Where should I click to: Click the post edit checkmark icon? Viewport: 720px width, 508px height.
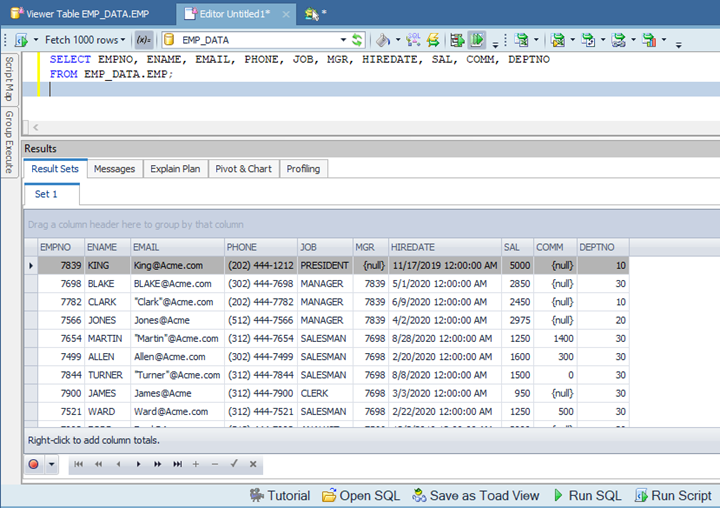(234, 464)
